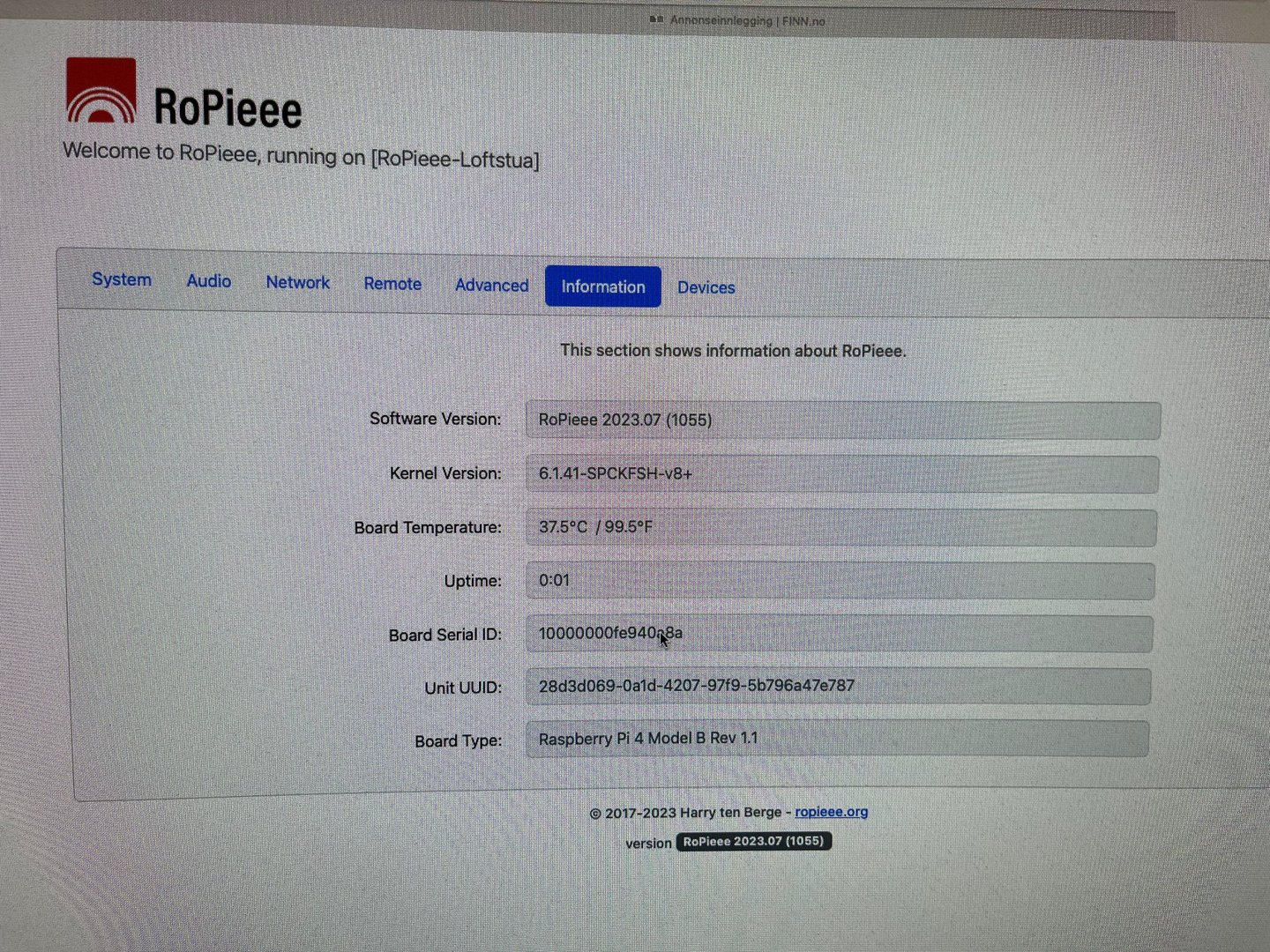
Task: Click the RoPieee red logo icon
Action: 101,90
